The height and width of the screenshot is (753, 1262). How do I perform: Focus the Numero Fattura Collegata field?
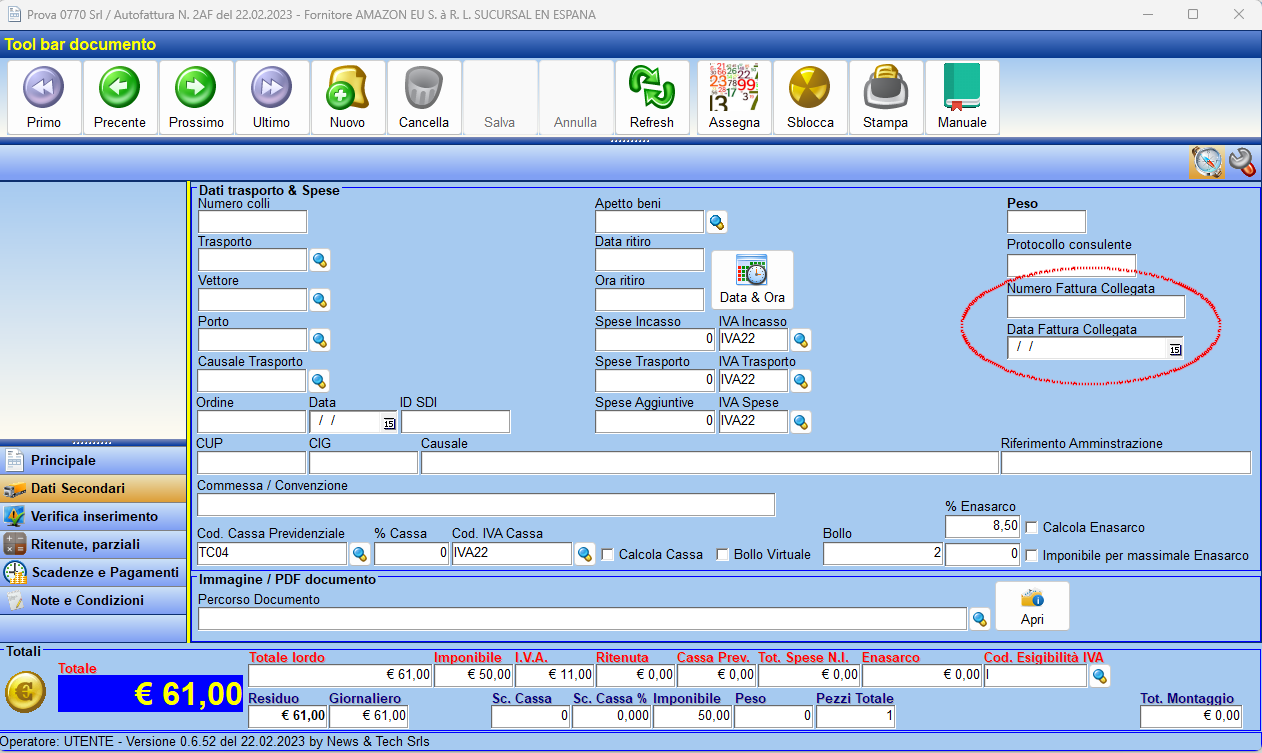tap(1095, 307)
